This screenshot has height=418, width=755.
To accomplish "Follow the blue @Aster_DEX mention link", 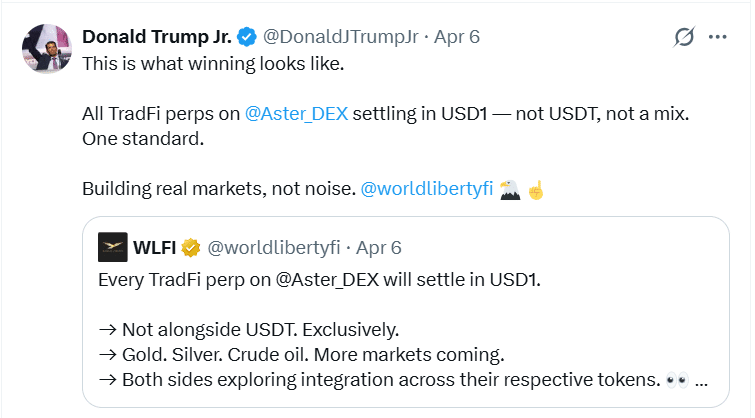I will pos(296,113).
